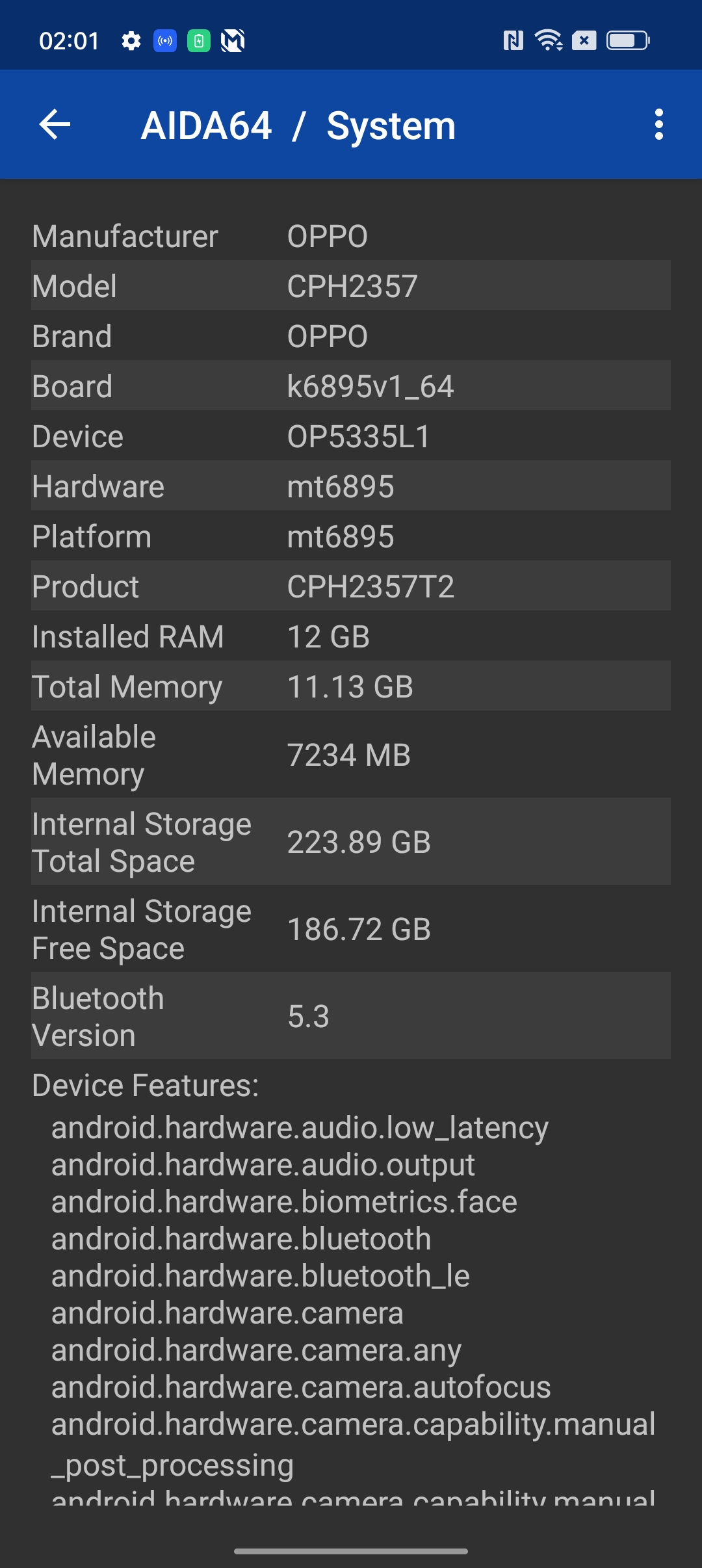This screenshot has height=1568, width=702.
Task: Tap the AIDA64 / System title
Action: tap(298, 125)
